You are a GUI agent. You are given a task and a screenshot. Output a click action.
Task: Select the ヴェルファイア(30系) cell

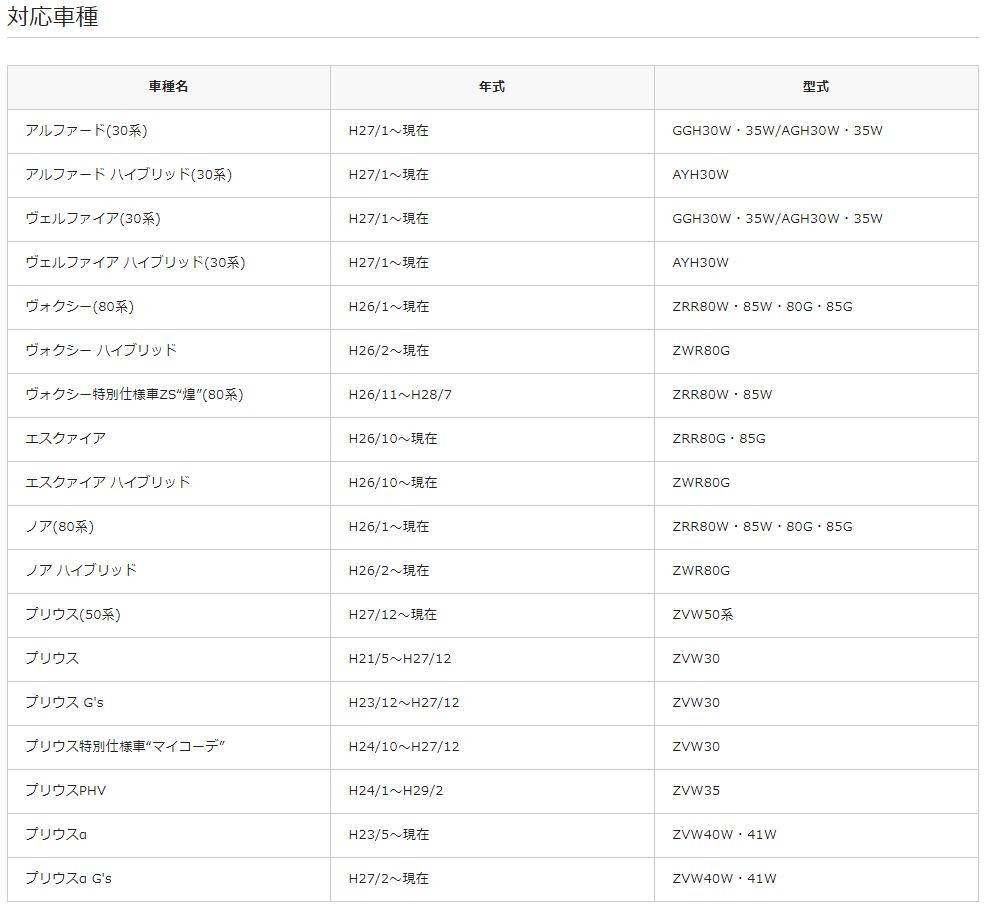click(168, 219)
